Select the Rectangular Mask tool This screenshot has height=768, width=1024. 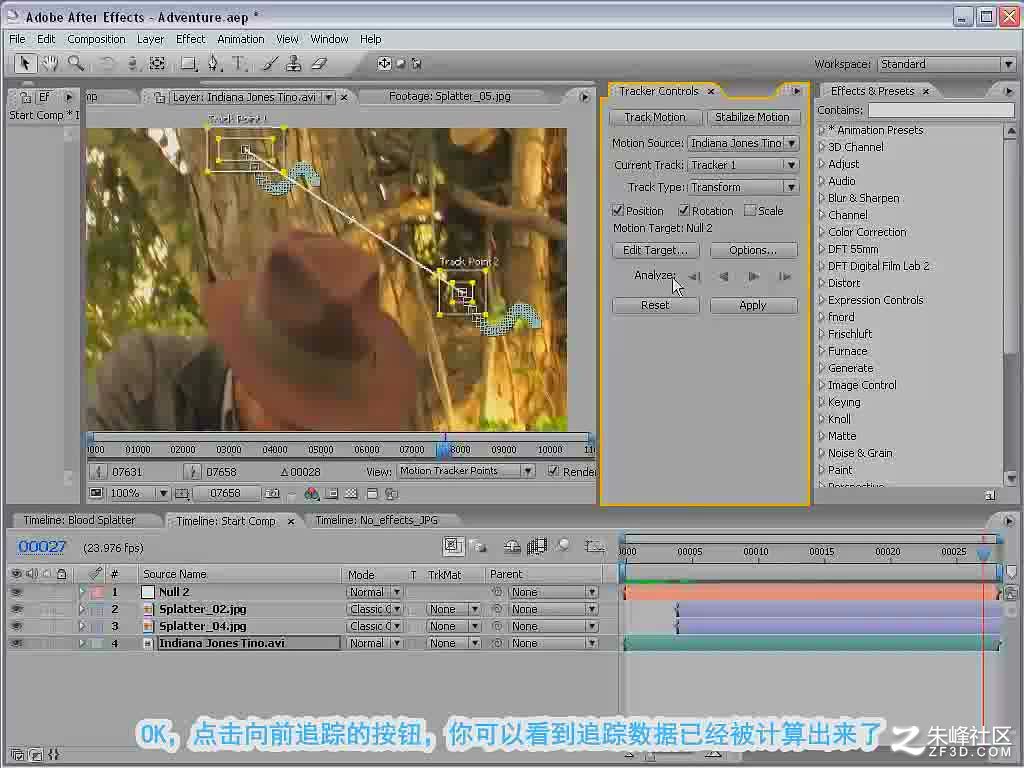(189, 64)
